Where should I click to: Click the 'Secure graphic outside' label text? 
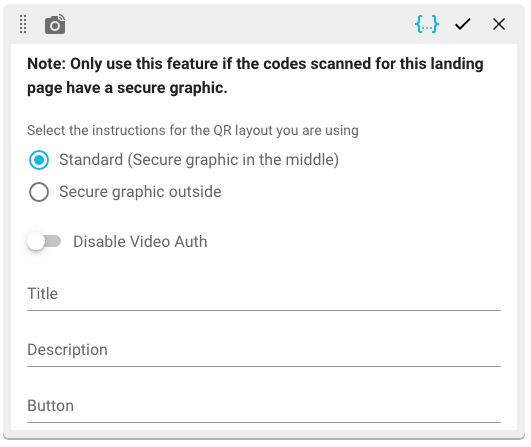click(x=140, y=192)
